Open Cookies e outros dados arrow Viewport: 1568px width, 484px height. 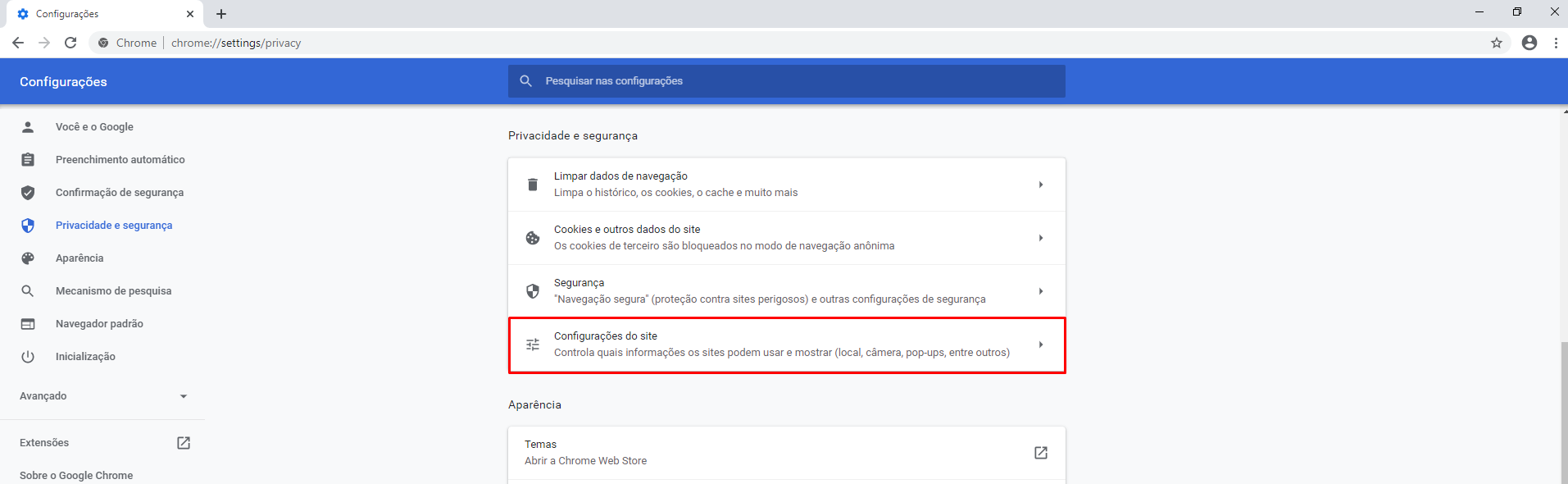(1041, 238)
